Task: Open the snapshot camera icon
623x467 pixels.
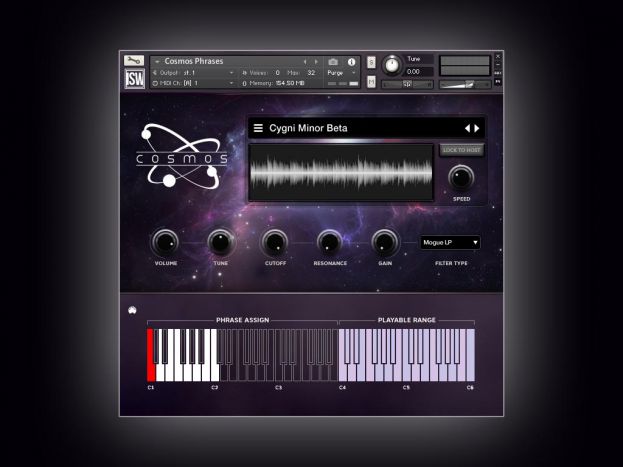Action: pos(333,62)
